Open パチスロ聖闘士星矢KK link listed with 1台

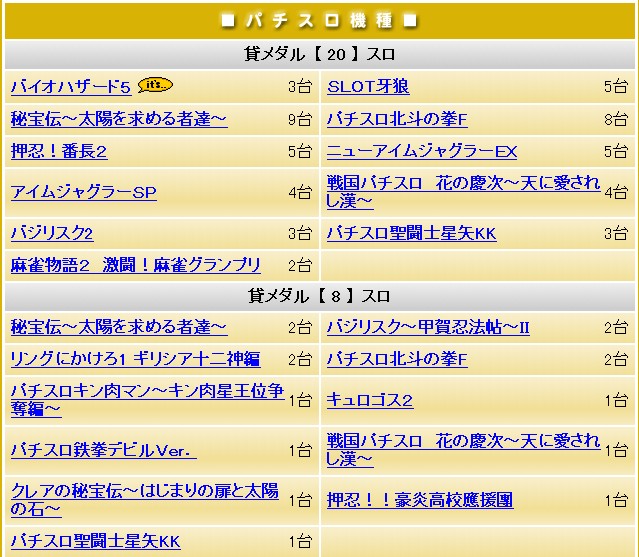[95, 541]
